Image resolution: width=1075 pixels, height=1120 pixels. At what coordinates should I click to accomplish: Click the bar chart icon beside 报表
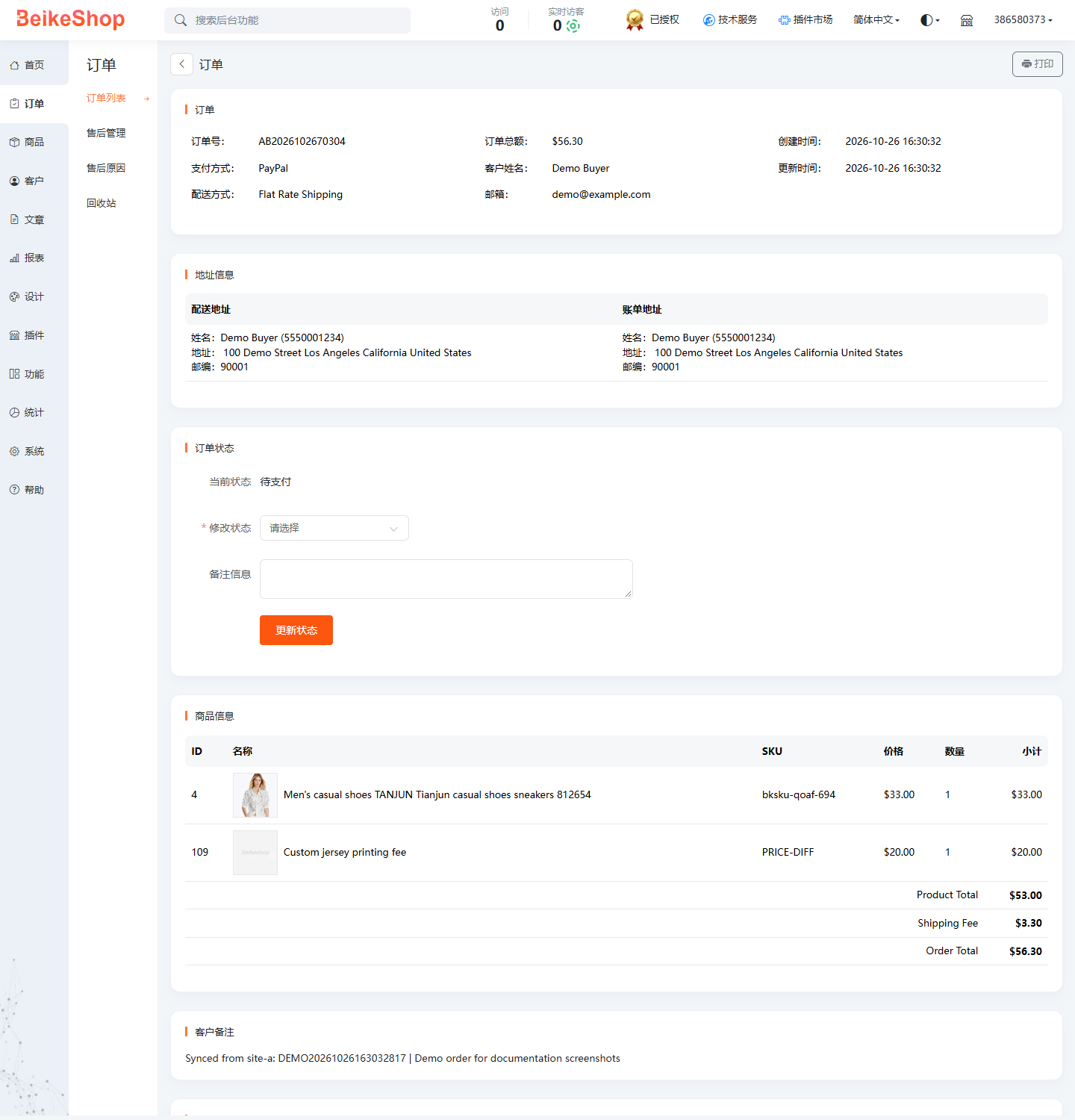coord(14,258)
